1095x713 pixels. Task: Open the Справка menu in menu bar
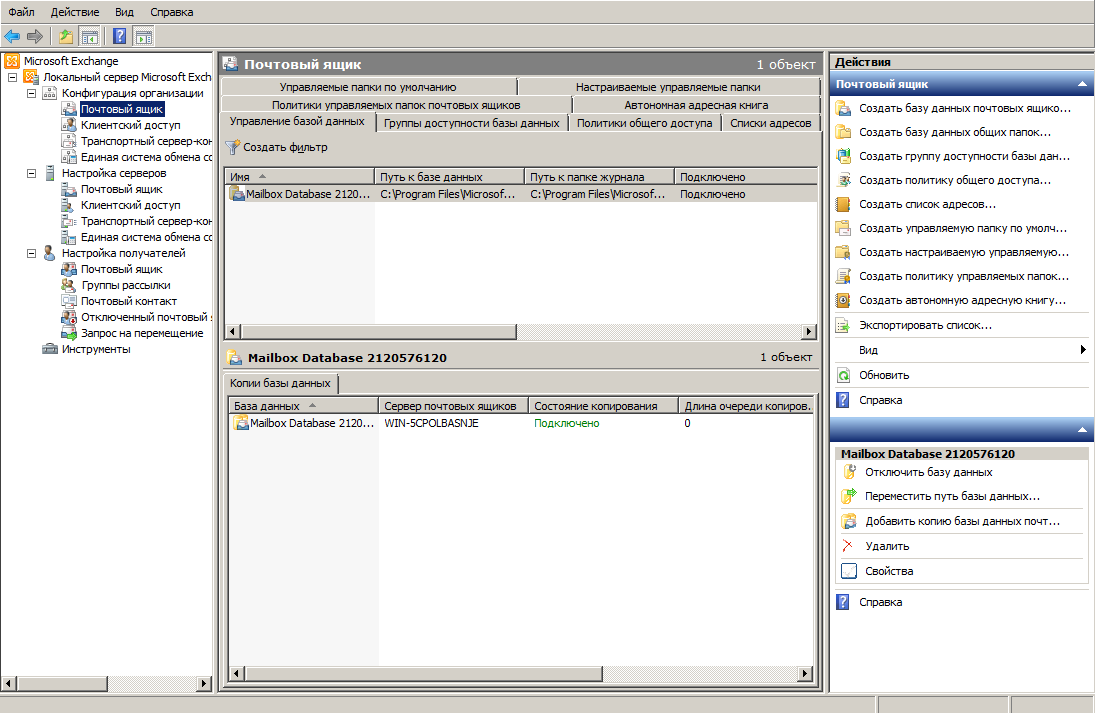tap(171, 12)
